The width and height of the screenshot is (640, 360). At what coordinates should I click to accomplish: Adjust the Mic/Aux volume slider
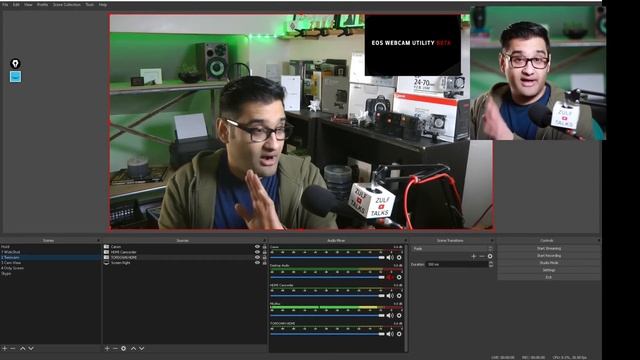pos(327,316)
